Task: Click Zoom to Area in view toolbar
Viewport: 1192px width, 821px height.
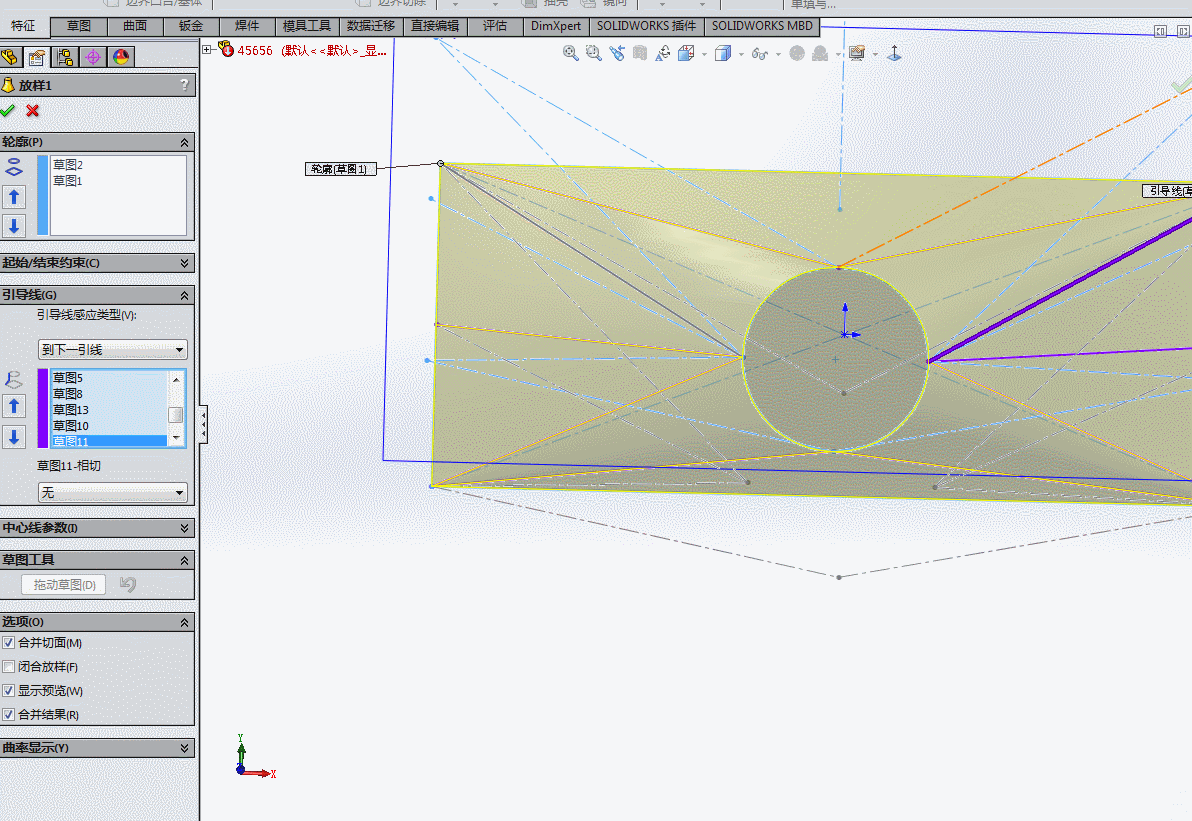Action: pyautogui.click(x=594, y=53)
